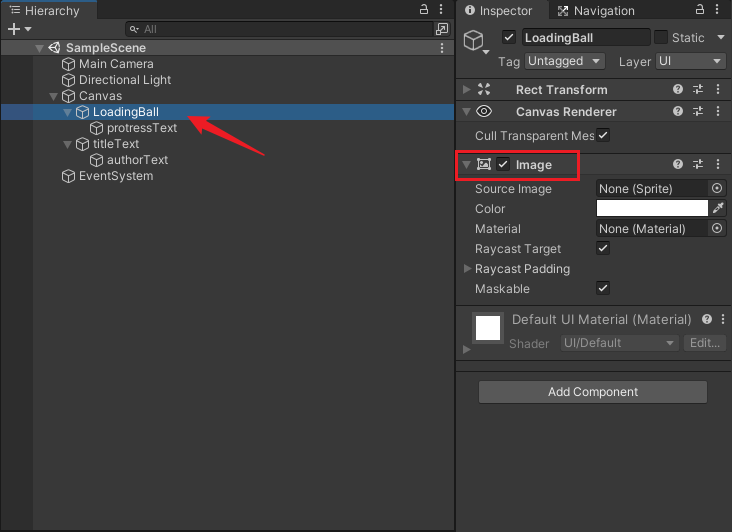Open Canvas Renderer help reference
Viewport: 732px width, 532px height.
coord(678,111)
